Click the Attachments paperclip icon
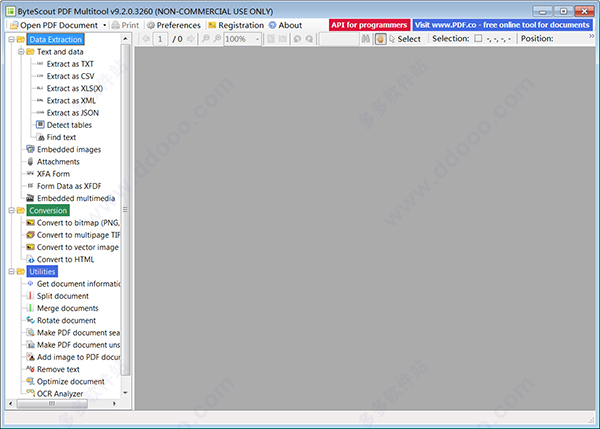600x429 pixels. [30, 161]
